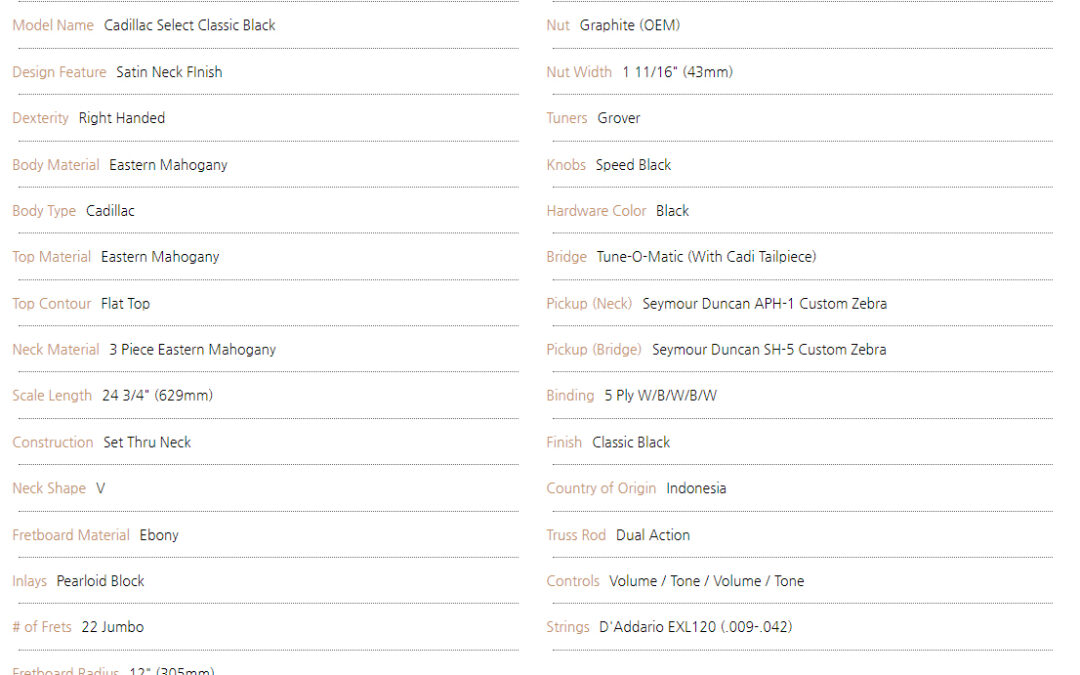This screenshot has height=675, width=1080.
Task: Click the Pearloid Block inlays value
Action: click(101, 581)
